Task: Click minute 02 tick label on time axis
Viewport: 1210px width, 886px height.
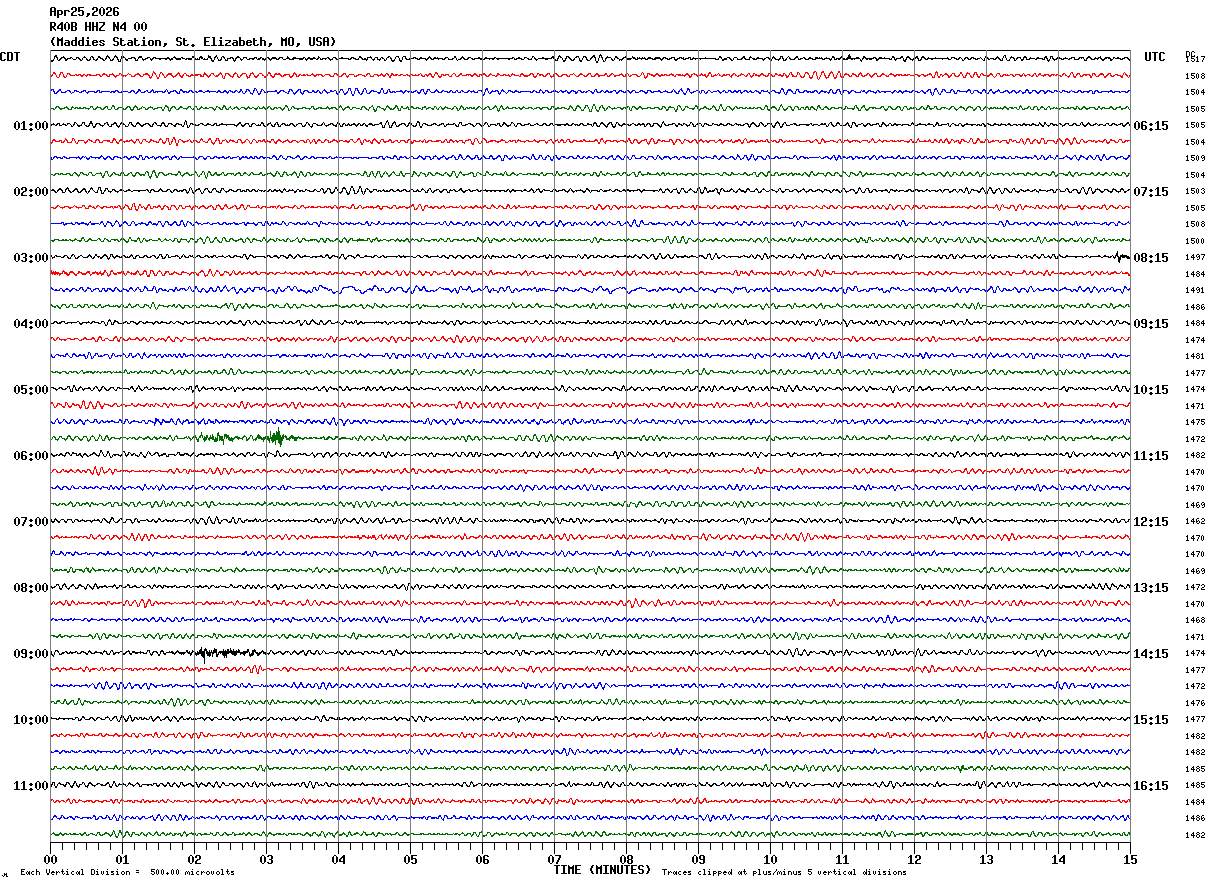Action: [x=194, y=859]
